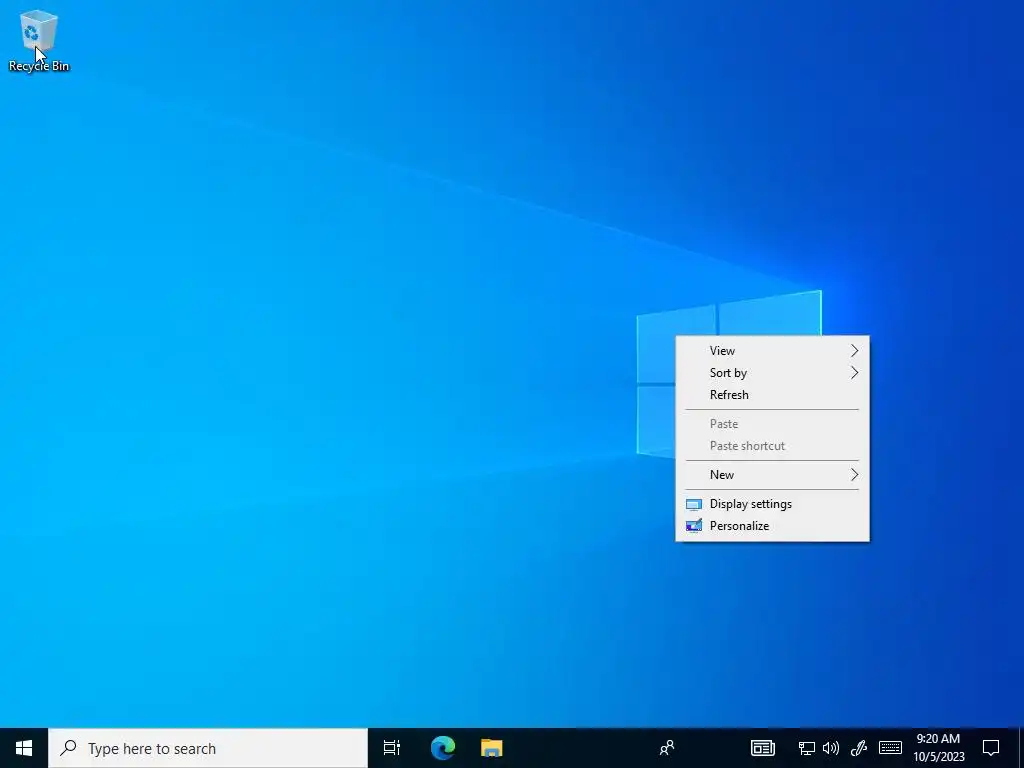
Task: Click the network status tray icon
Action: [807, 748]
